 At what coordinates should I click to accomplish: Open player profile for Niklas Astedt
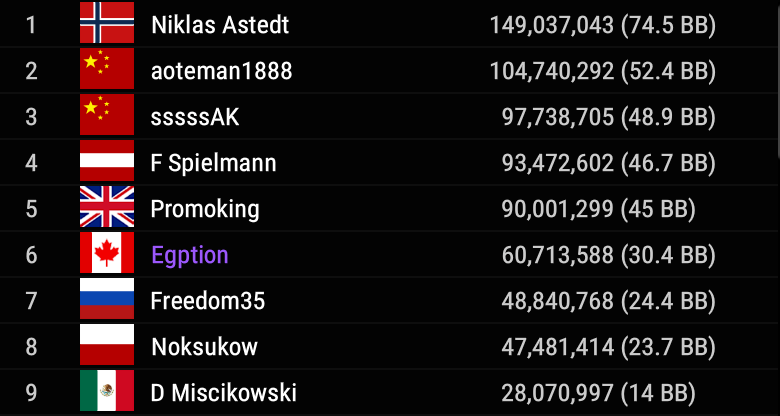point(220,24)
